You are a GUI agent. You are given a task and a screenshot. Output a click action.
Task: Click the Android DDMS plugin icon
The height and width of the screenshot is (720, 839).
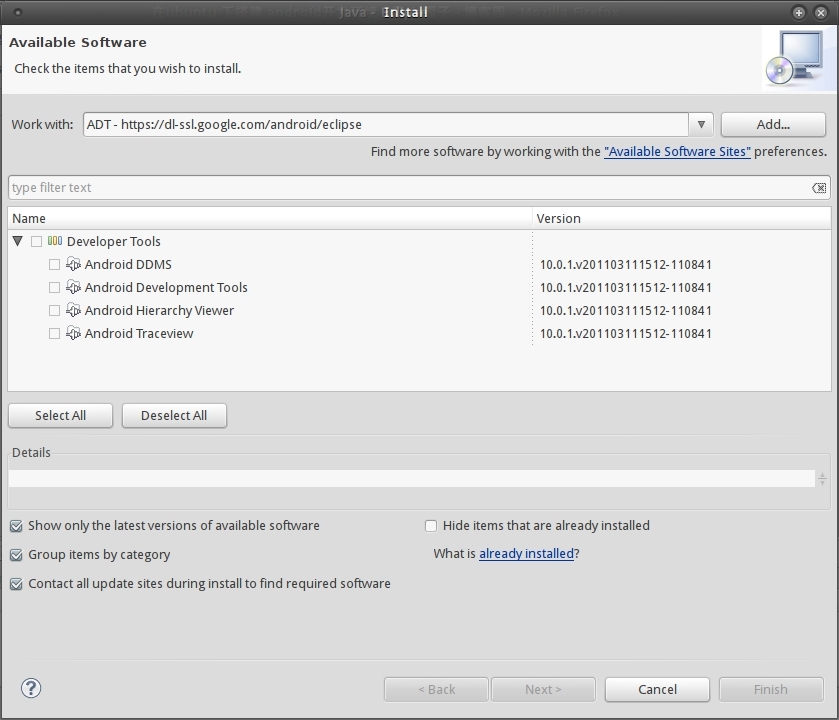pyautogui.click(x=73, y=265)
